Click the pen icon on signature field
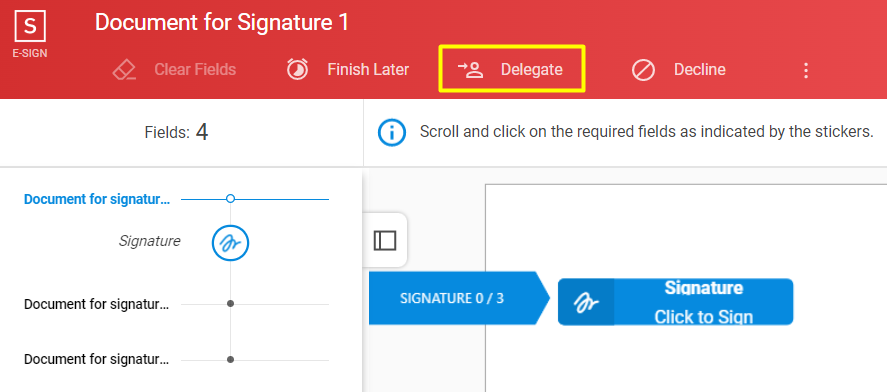The height and width of the screenshot is (392, 887). coord(586,302)
